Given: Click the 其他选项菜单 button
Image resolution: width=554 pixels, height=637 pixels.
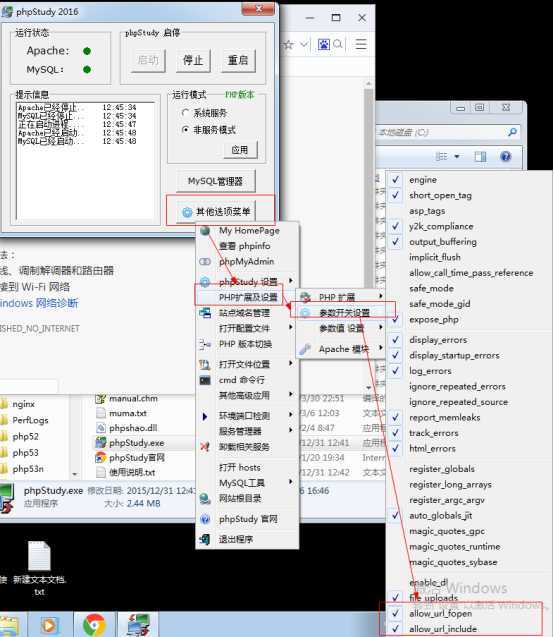Looking at the screenshot, I should (216, 212).
